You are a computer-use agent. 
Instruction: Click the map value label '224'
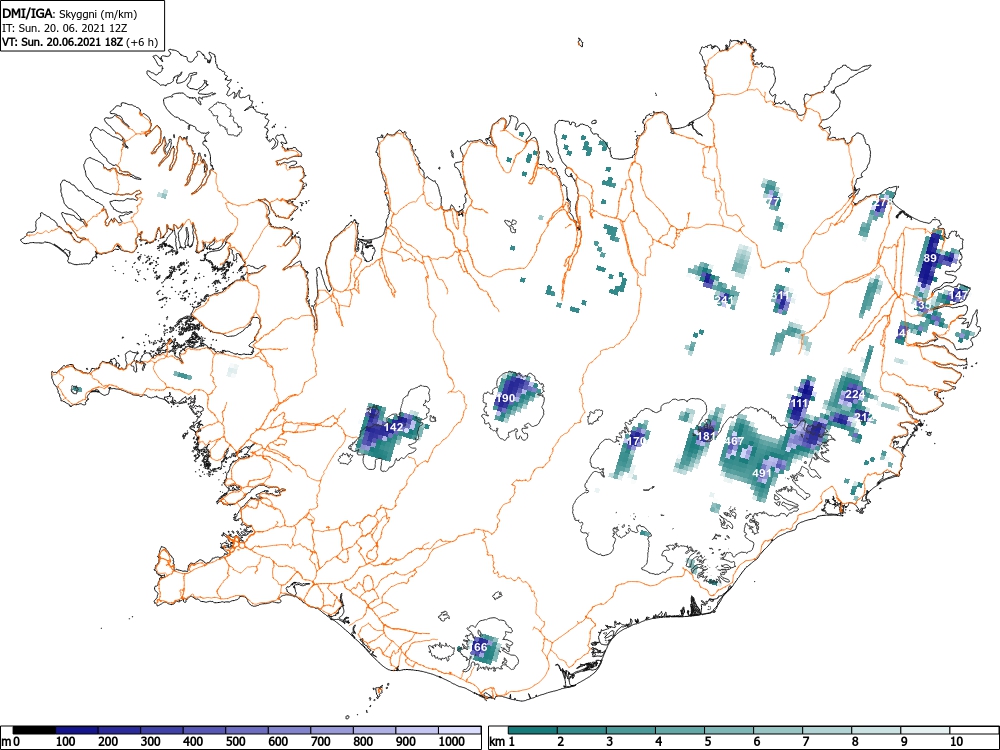tap(855, 394)
